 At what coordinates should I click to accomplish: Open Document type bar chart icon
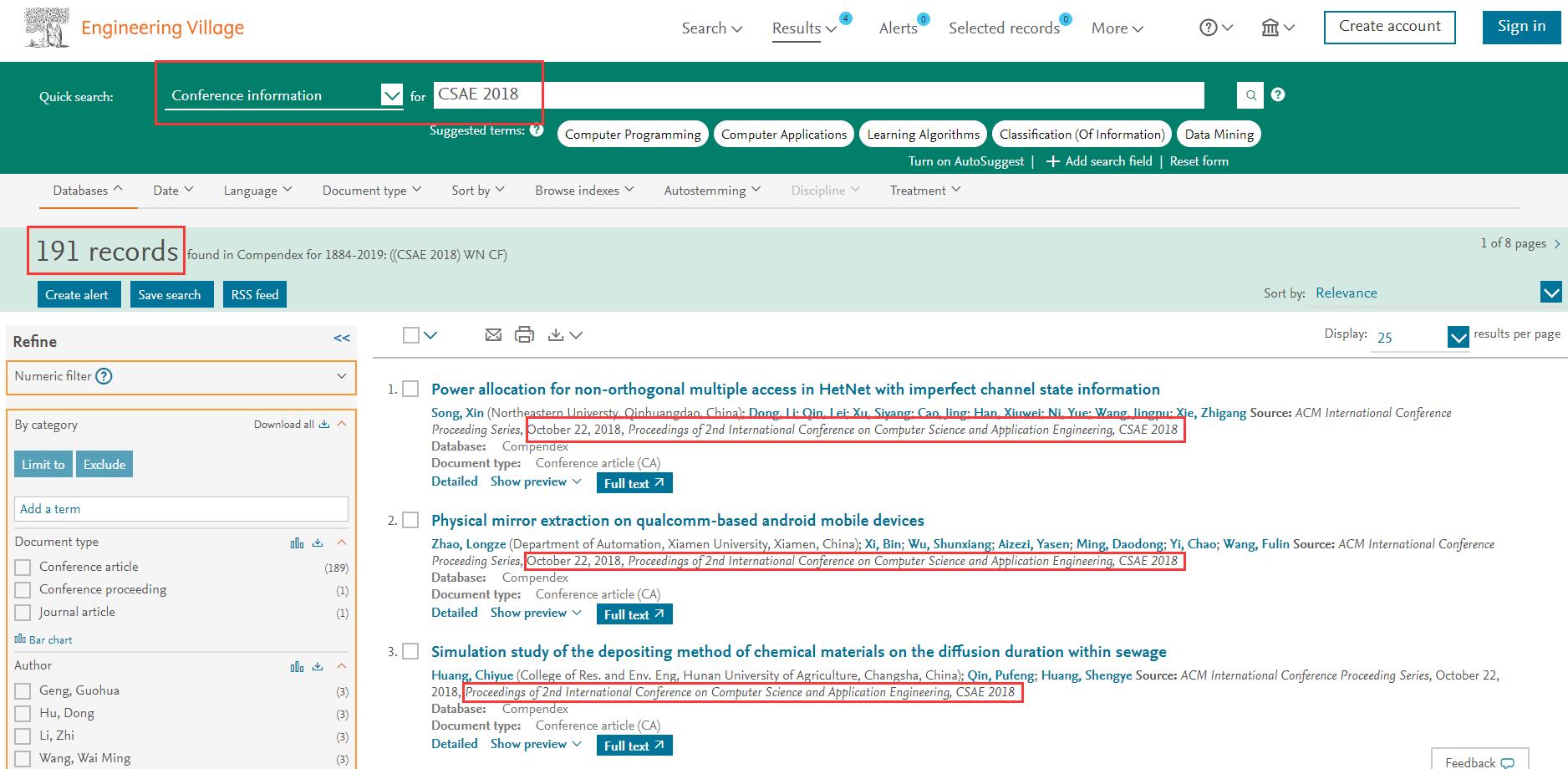(x=297, y=542)
